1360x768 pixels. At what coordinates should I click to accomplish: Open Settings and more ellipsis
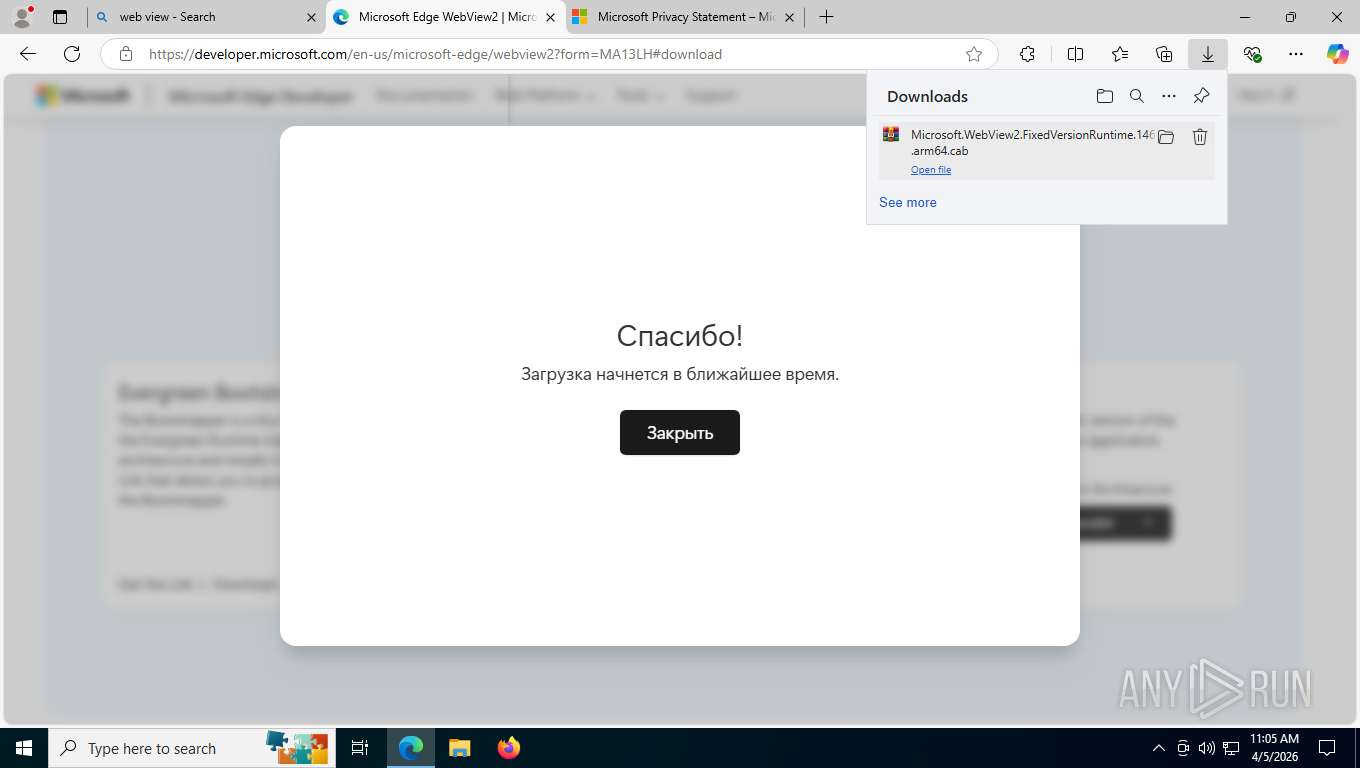tap(1296, 54)
